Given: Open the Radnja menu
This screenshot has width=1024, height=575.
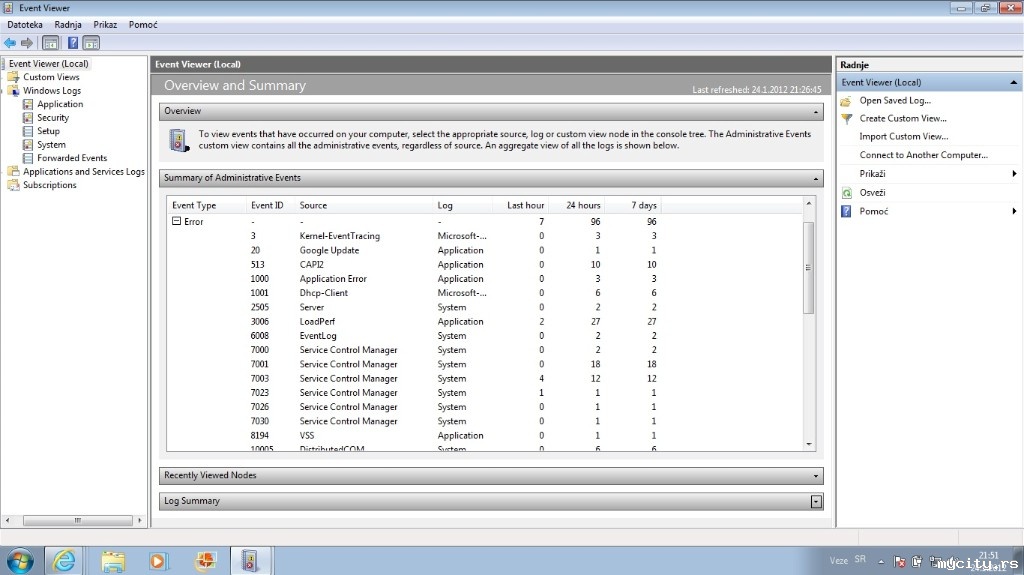Looking at the screenshot, I should tap(68, 25).
